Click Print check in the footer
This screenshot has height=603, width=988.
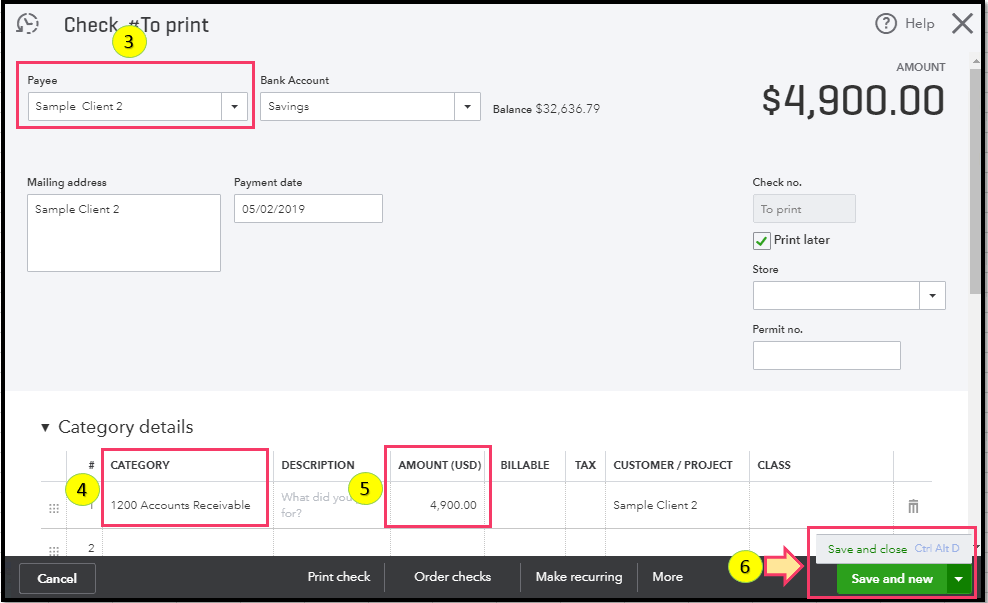[338, 577]
